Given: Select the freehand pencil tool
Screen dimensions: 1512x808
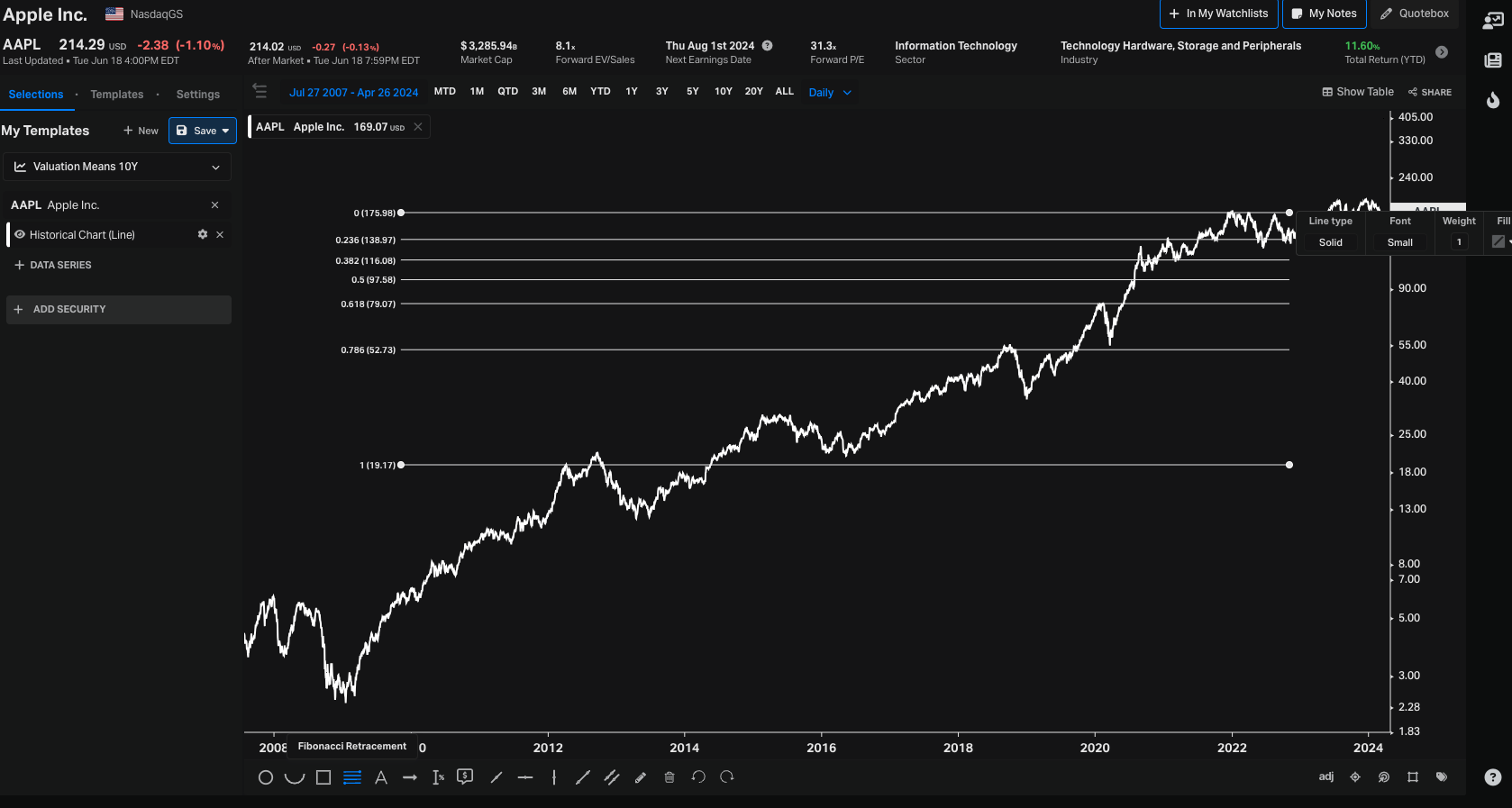Looking at the screenshot, I should click(641, 777).
